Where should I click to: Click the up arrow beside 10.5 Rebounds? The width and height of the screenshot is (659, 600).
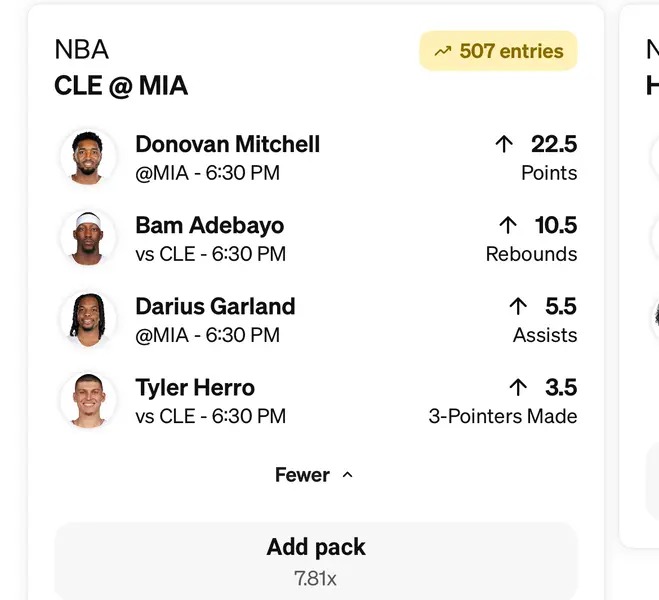click(507, 225)
